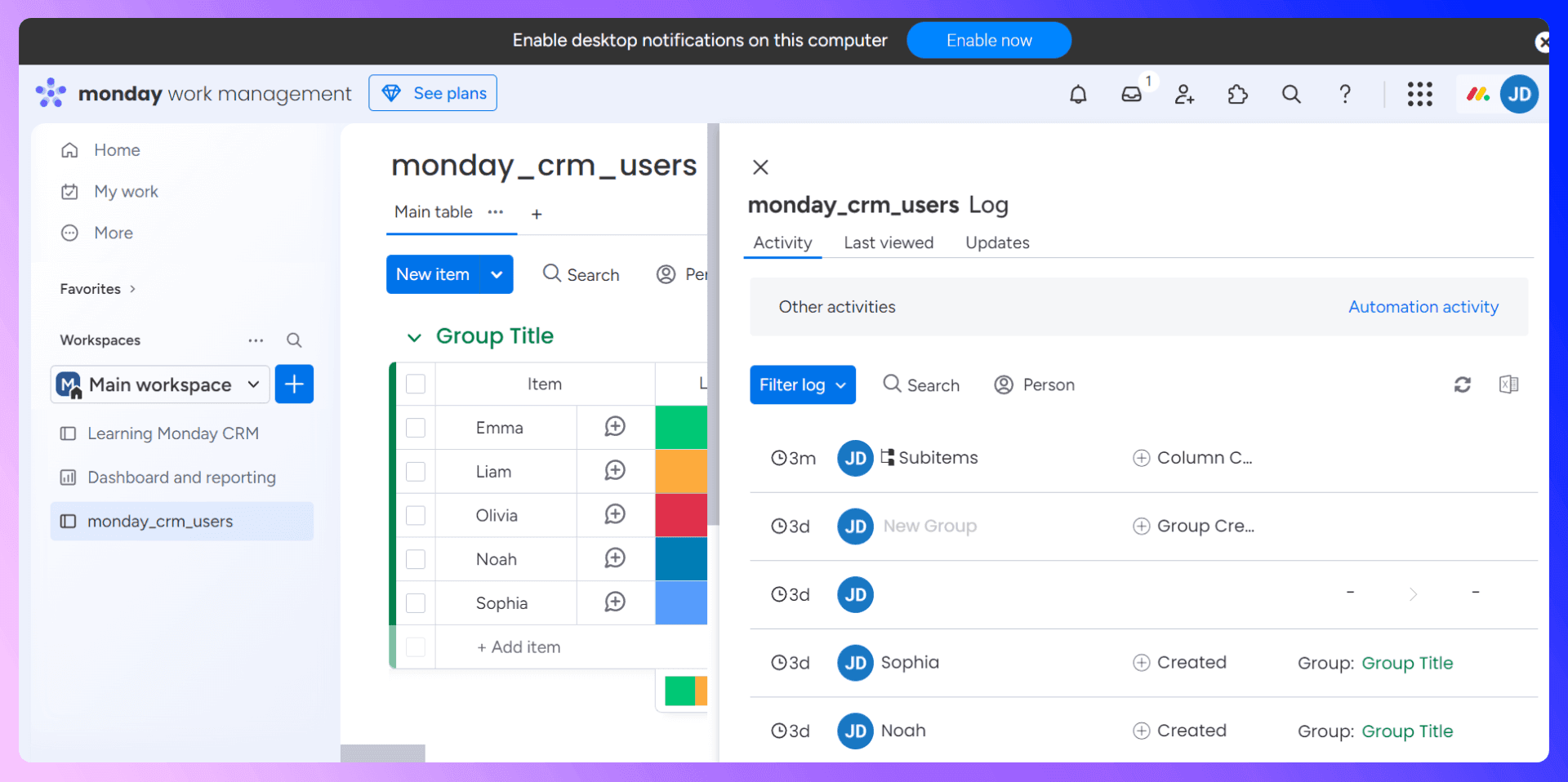1568x782 pixels.
Task: Open the New item dropdown arrow
Action: (x=497, y=274)
